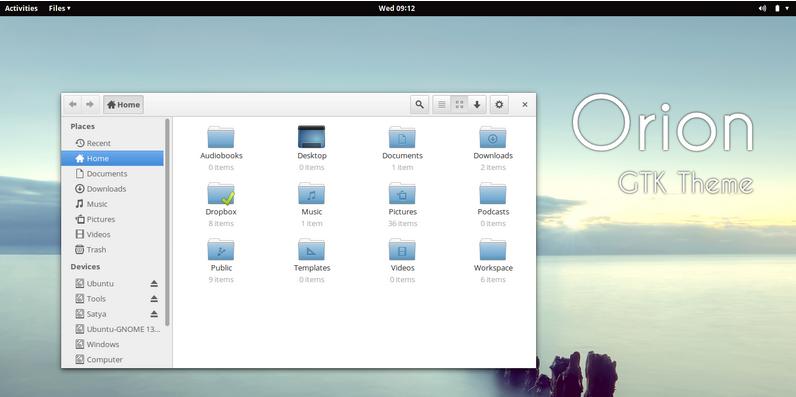This screenshot has height=397, width=796.
Task: Select Computer in the sidebar
Action: click(112, 359)
